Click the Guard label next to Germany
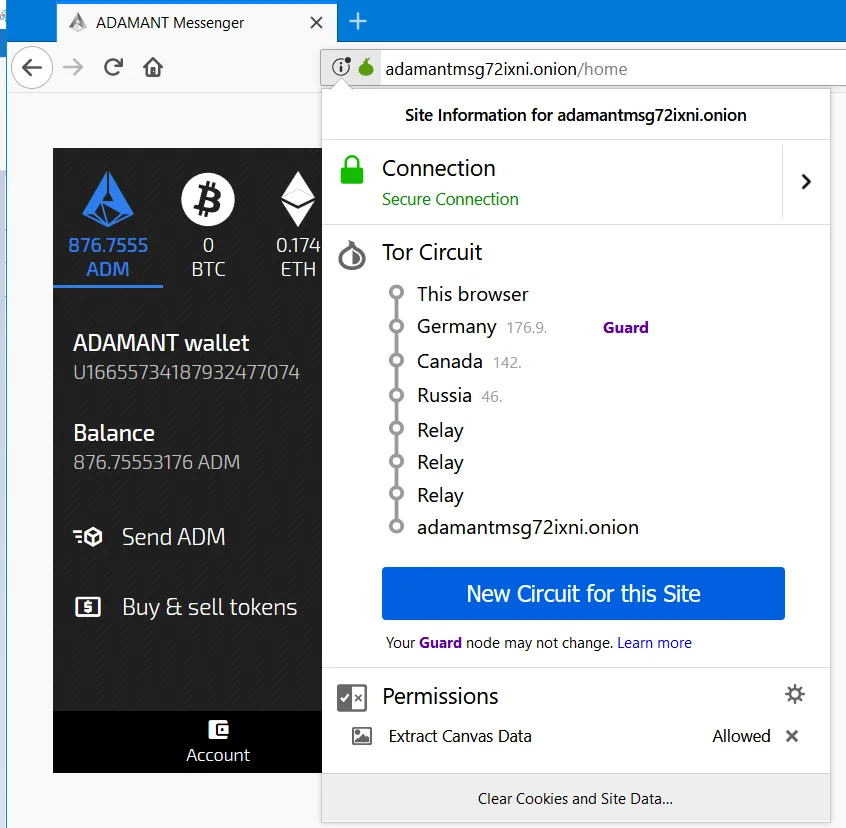 625,327
